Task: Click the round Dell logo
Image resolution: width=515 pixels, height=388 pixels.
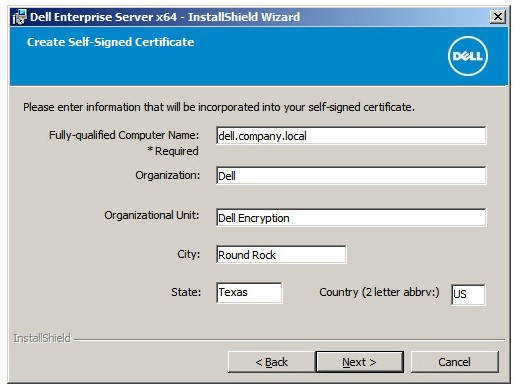Action: tap(467, 56)
